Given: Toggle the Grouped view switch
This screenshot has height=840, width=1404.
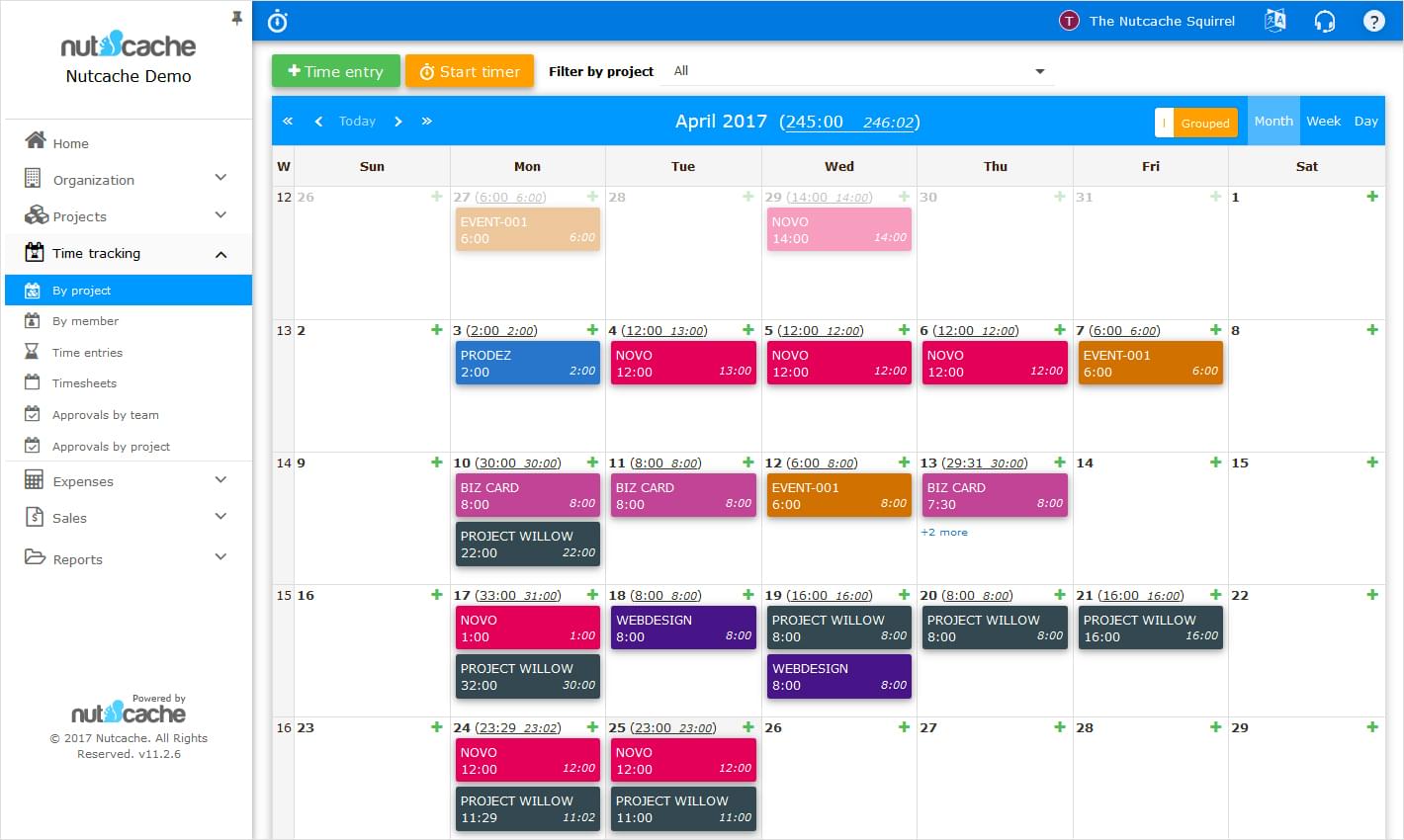Looking at the screenshot, I should [x=1197, y=123].
